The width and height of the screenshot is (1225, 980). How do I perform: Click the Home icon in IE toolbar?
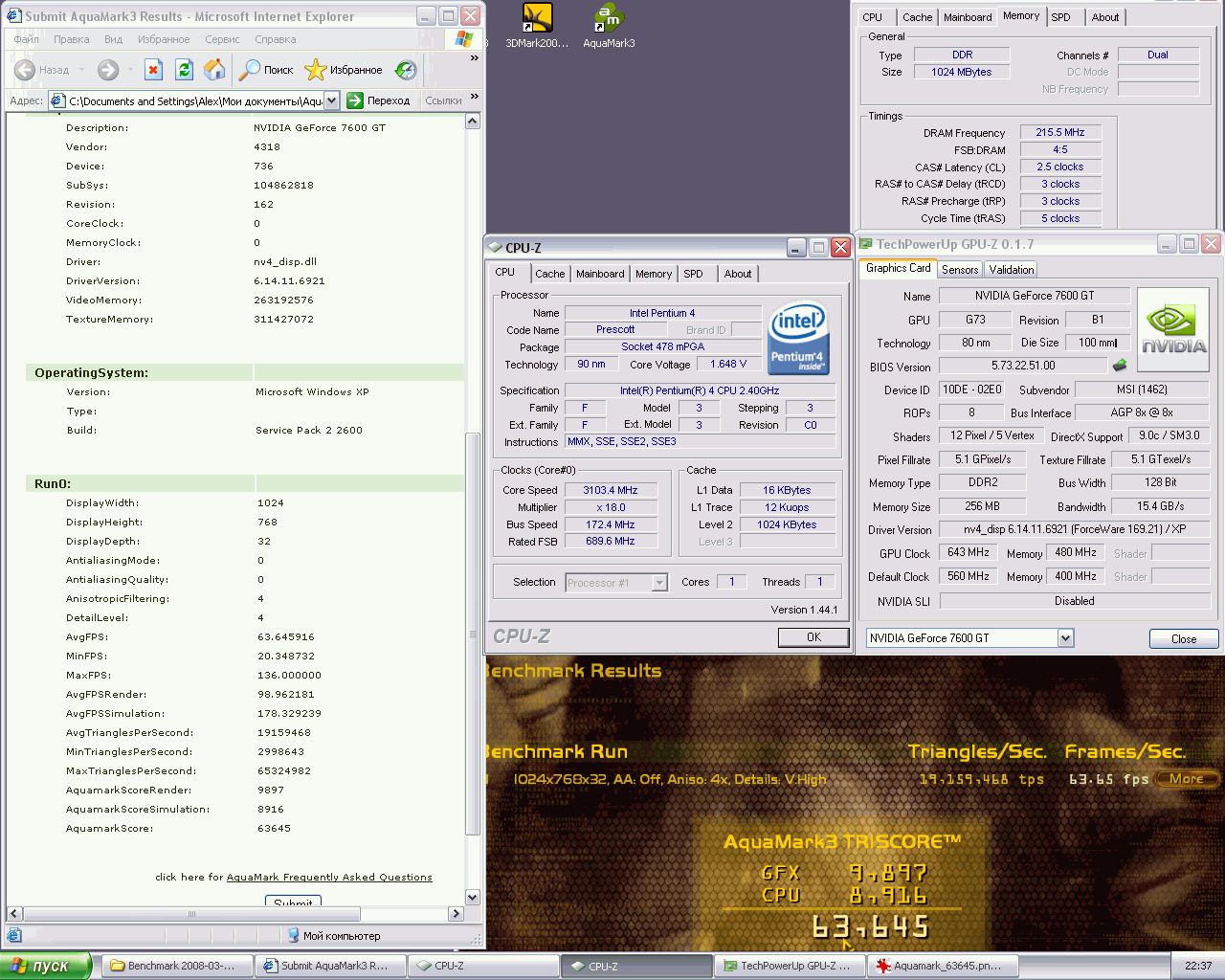215,70
